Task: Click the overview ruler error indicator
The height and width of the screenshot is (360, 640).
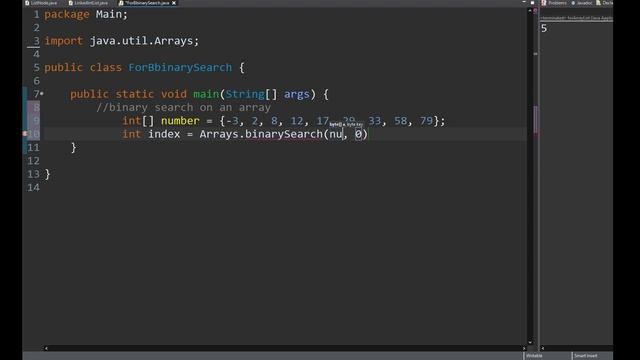Action: (536, 11)
